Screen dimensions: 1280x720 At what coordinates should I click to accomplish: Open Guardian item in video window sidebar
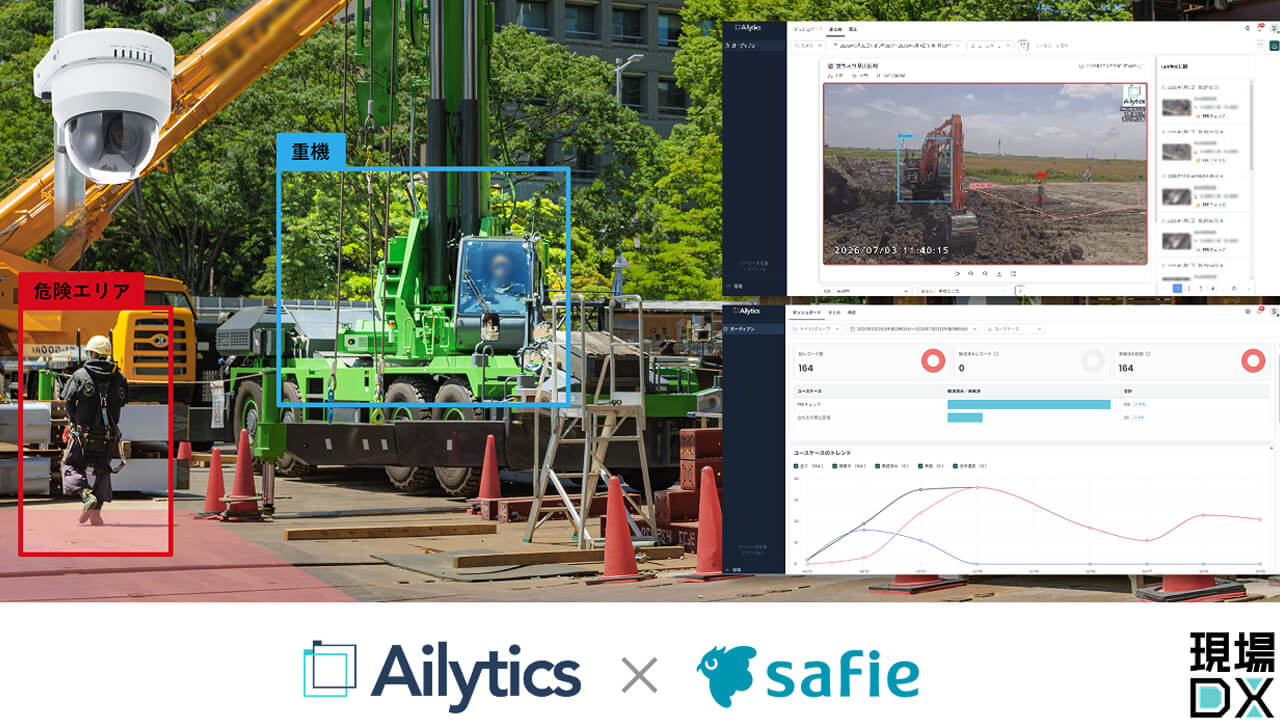[x=753, y=45]
